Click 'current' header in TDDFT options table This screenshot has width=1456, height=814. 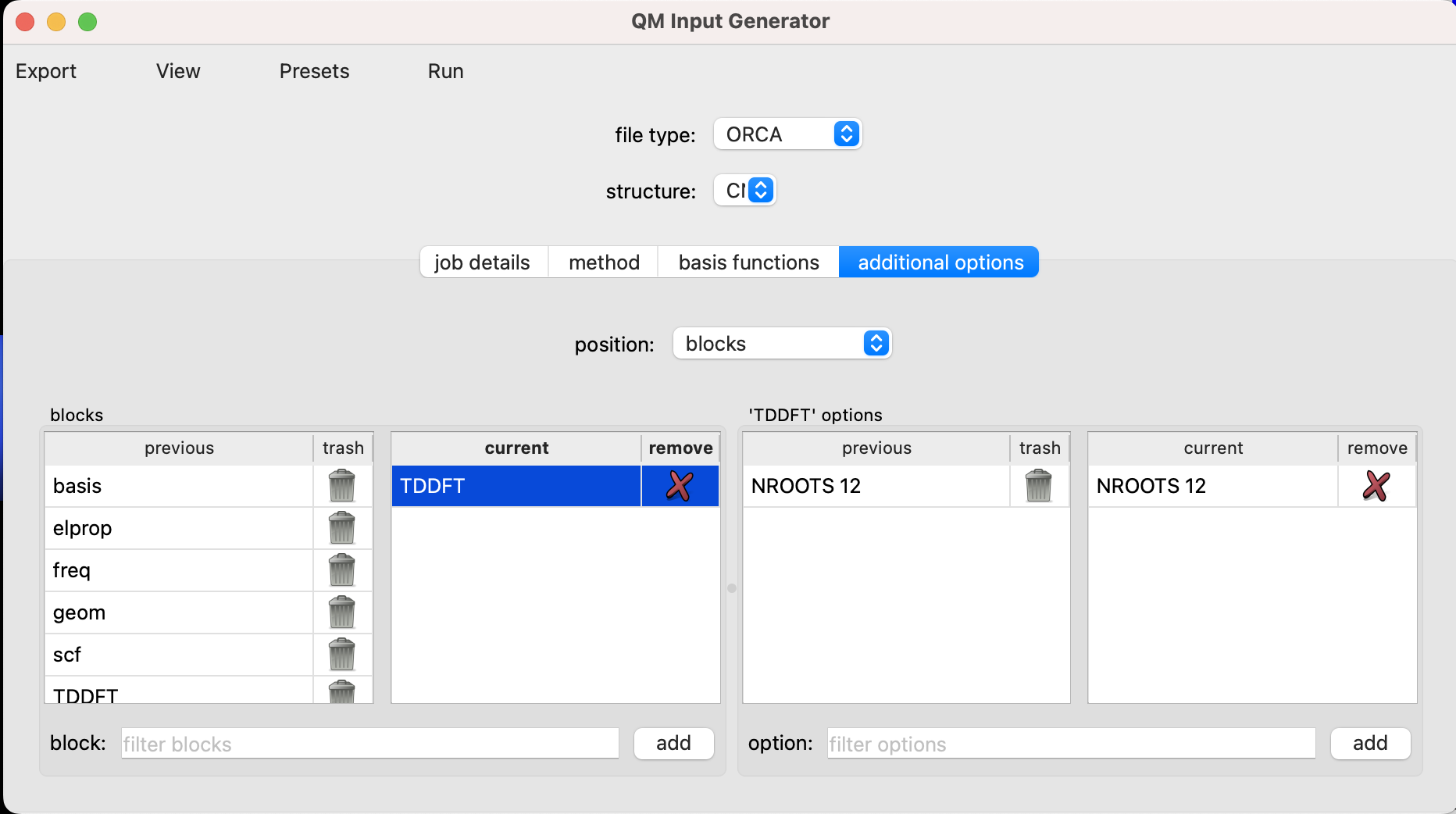[1213, 448]
